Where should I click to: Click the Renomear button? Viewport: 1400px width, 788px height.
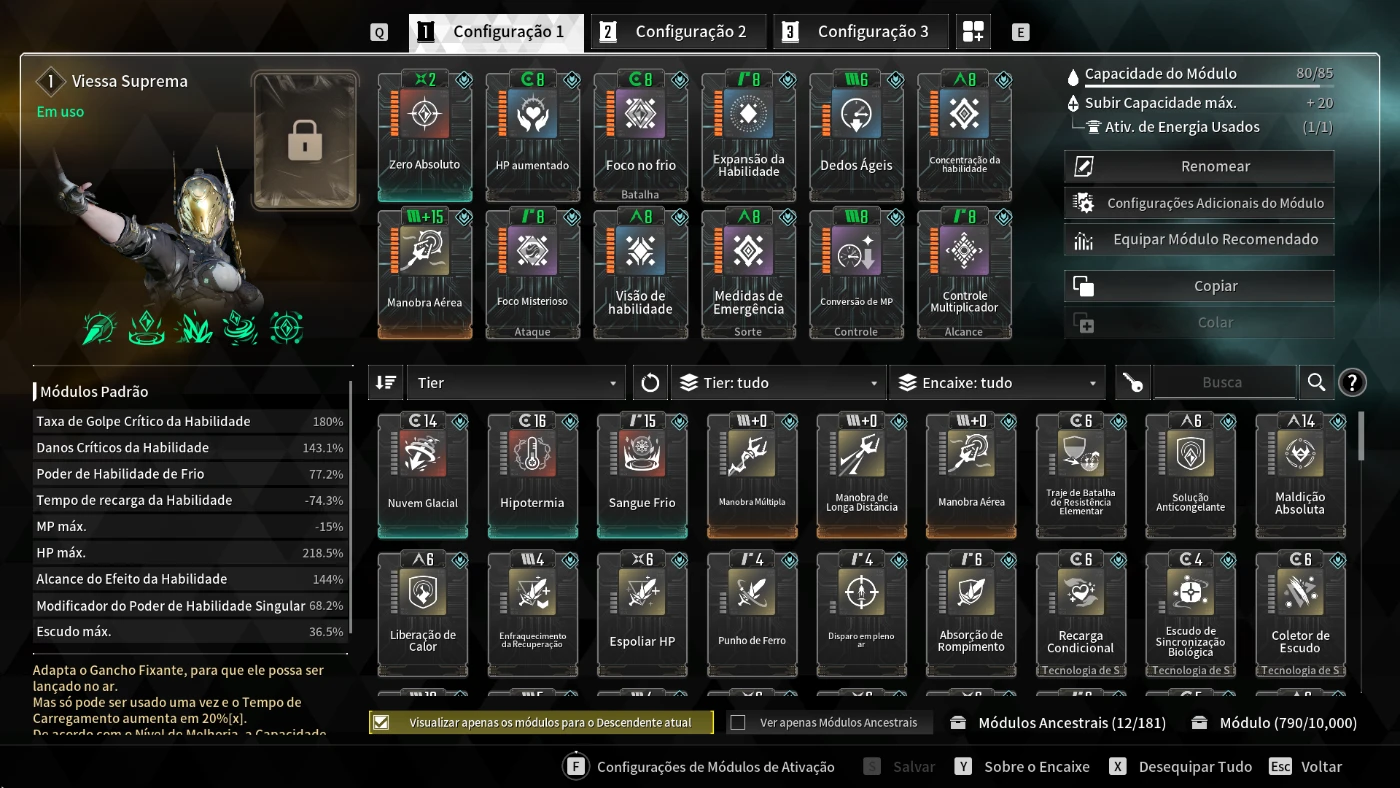[1199, 166]
